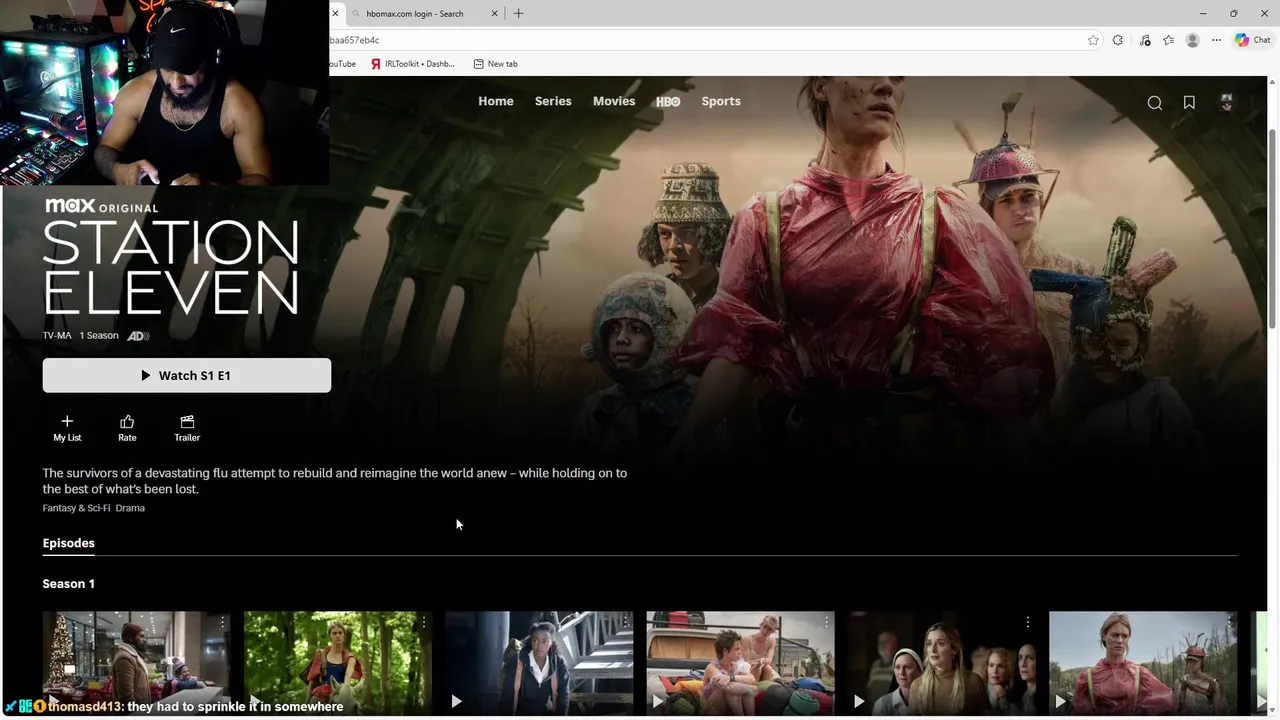Viewport: 1280px width, 720px height.
Task: Open Series in Max navigation
Action: pos(553,101)
